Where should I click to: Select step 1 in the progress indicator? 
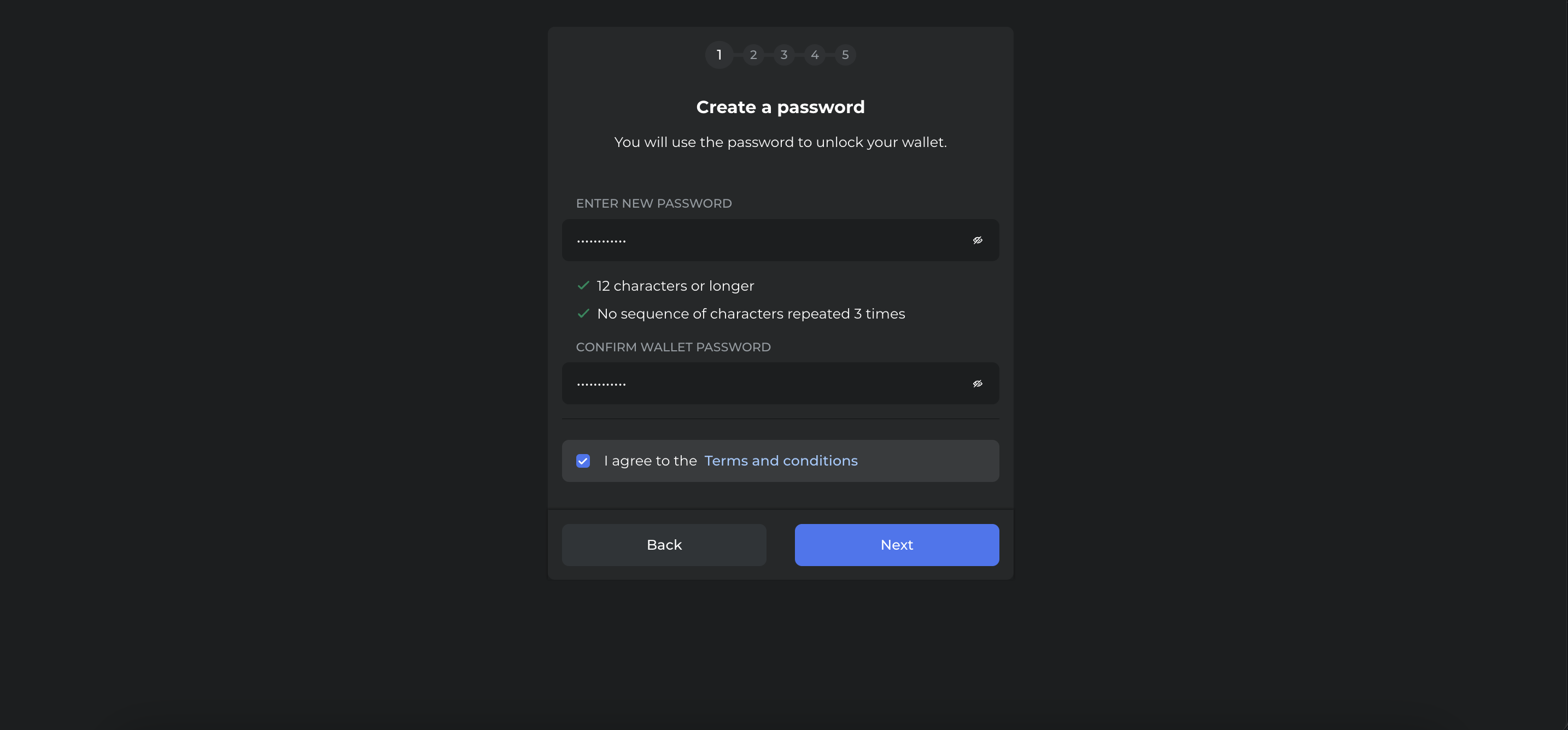click(719, 55)
